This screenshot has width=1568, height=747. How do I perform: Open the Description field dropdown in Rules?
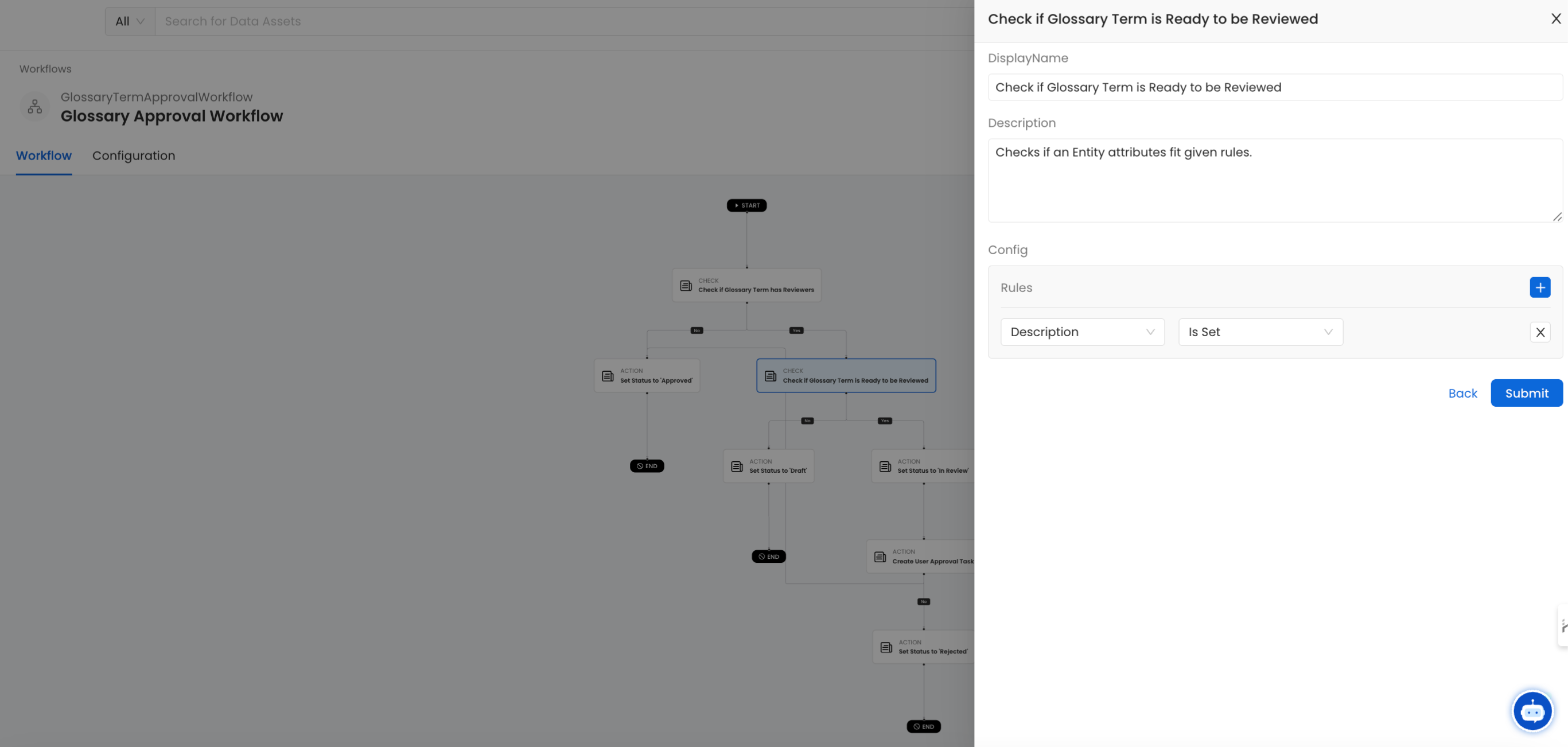coord(1082,332)
